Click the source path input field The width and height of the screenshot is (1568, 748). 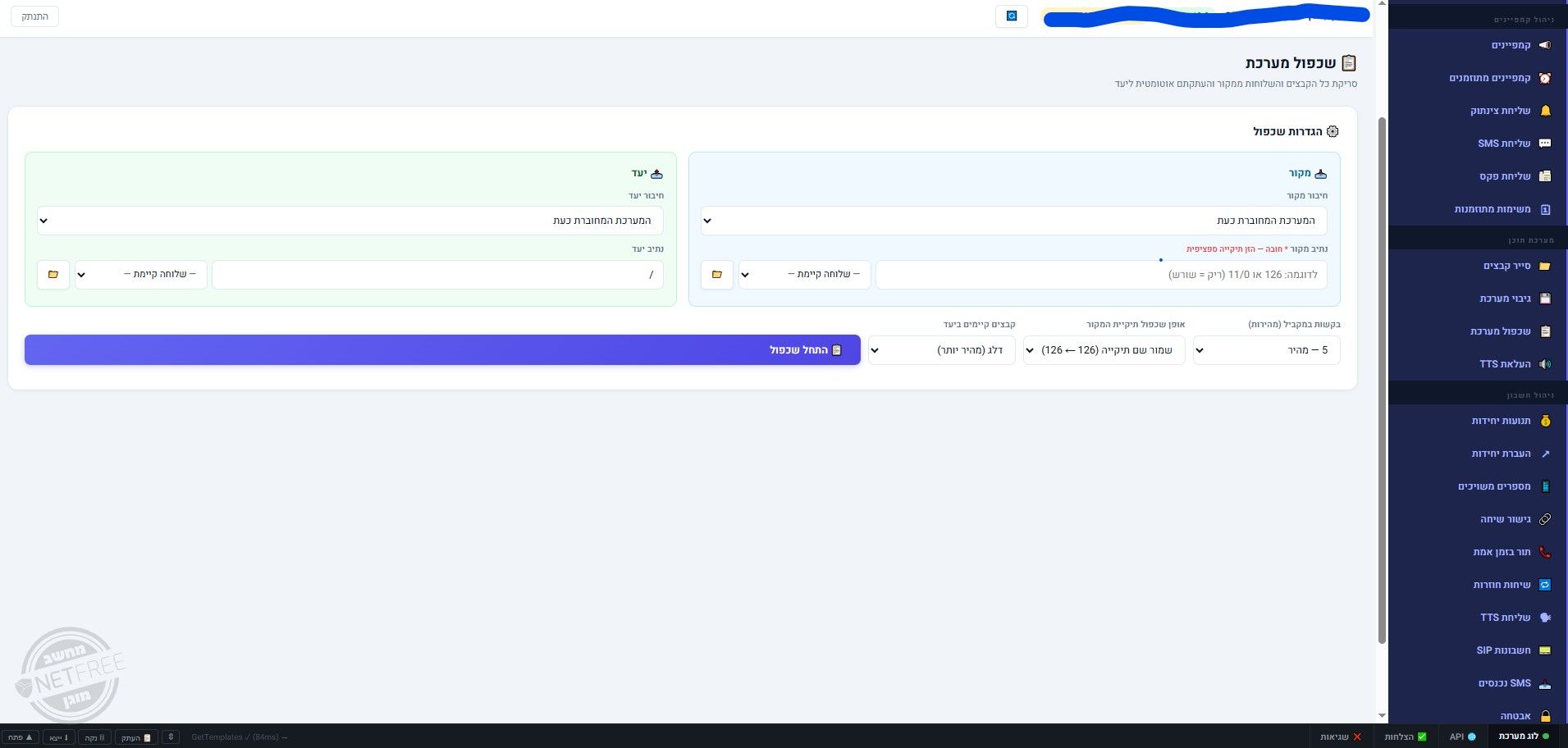pyautogui.click(x=1101, y=275)
